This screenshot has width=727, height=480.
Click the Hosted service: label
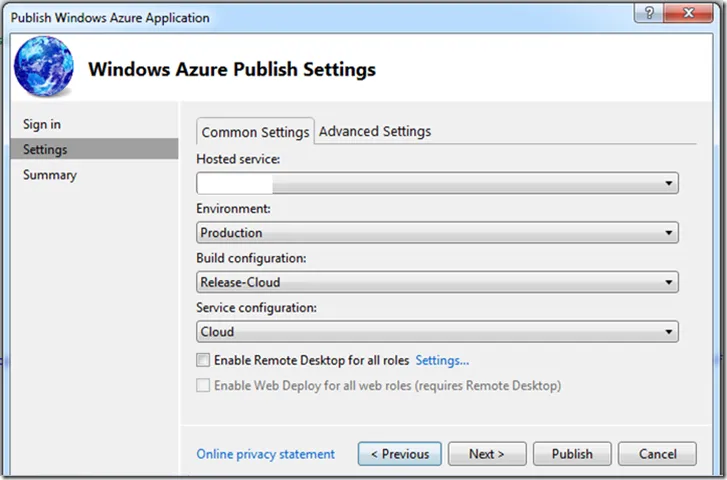click(238, 159)
